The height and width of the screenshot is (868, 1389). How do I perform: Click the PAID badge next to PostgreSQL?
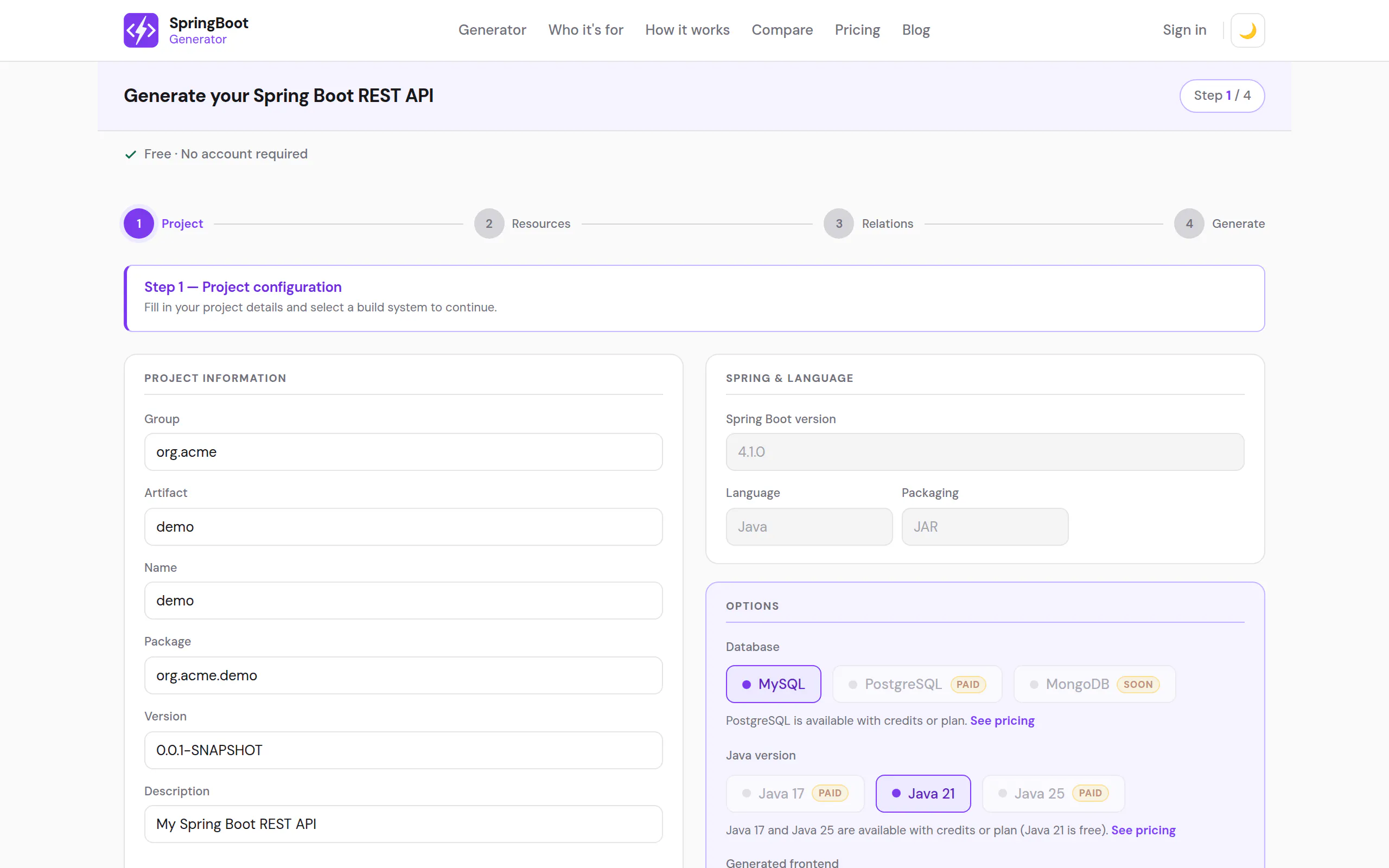click(x=968, y=684)
